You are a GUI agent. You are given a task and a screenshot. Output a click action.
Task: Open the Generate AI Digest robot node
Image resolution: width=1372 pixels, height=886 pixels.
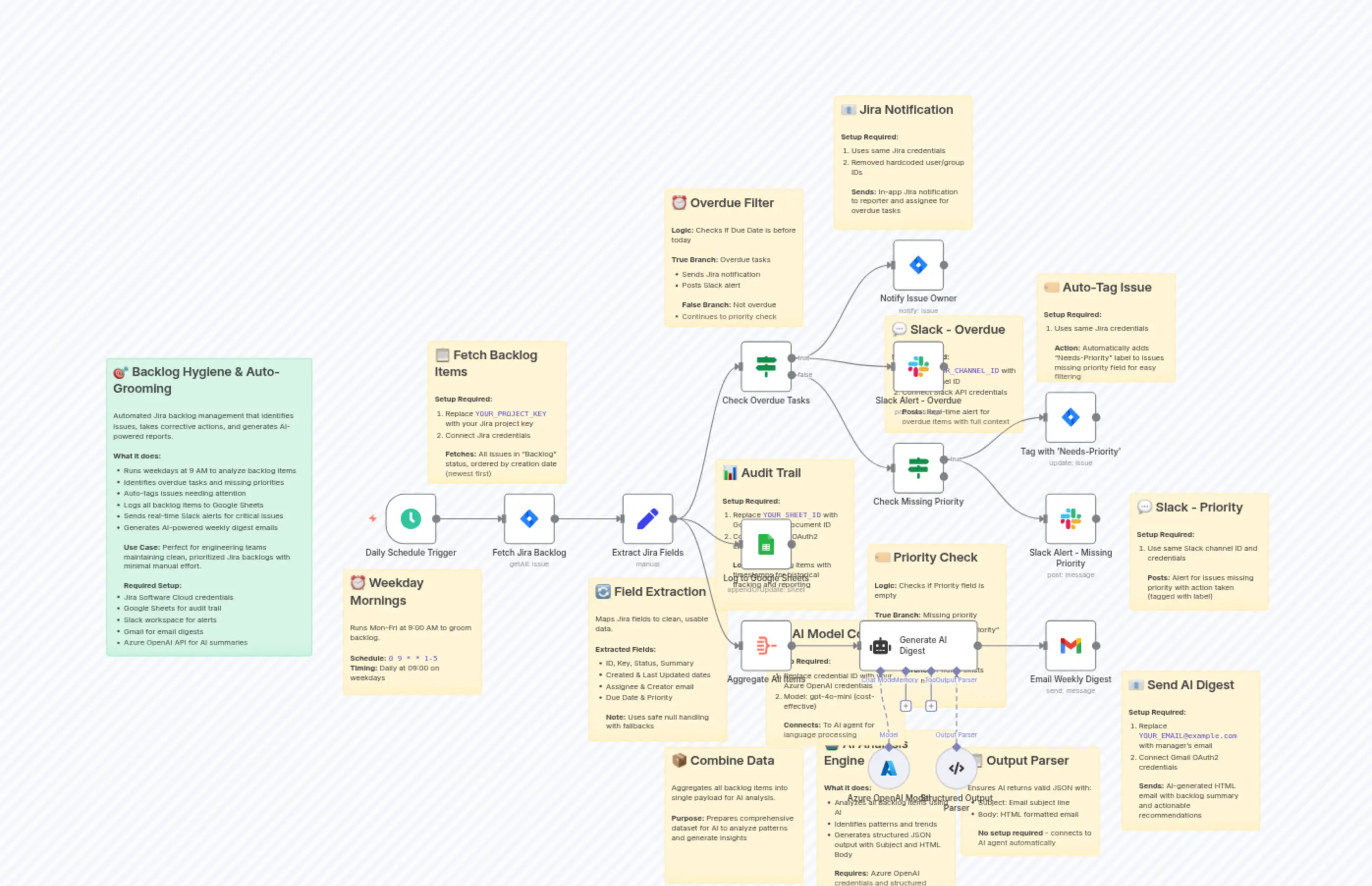879,645
